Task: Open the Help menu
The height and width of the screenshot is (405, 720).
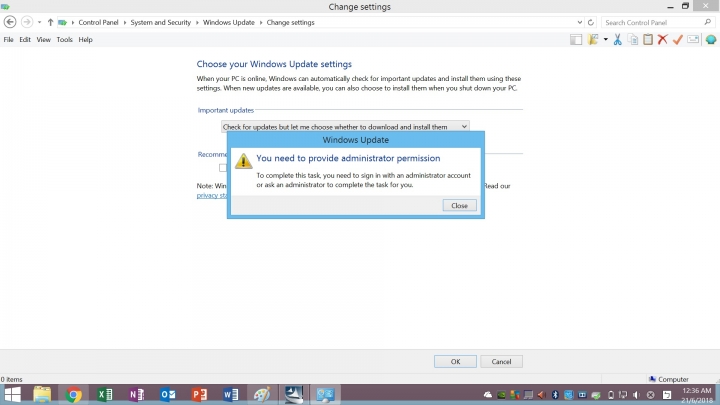Action: point(85,39)
